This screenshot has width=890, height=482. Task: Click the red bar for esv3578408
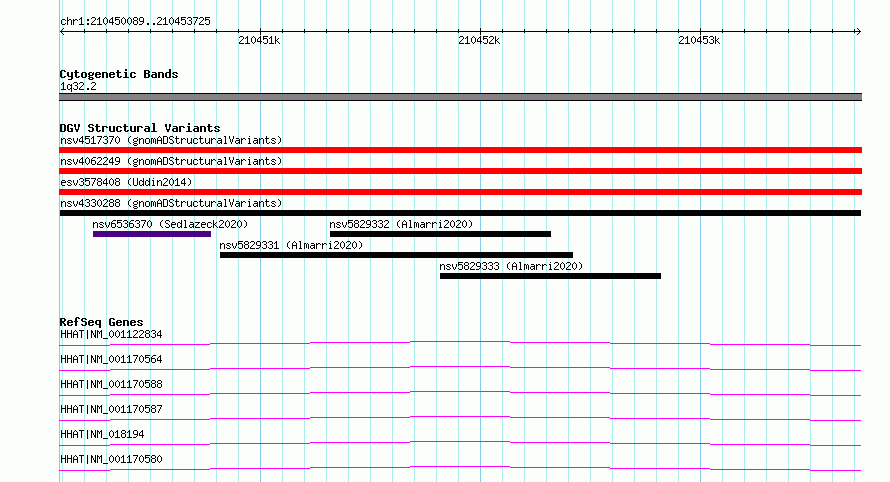[x=460, y=192]
